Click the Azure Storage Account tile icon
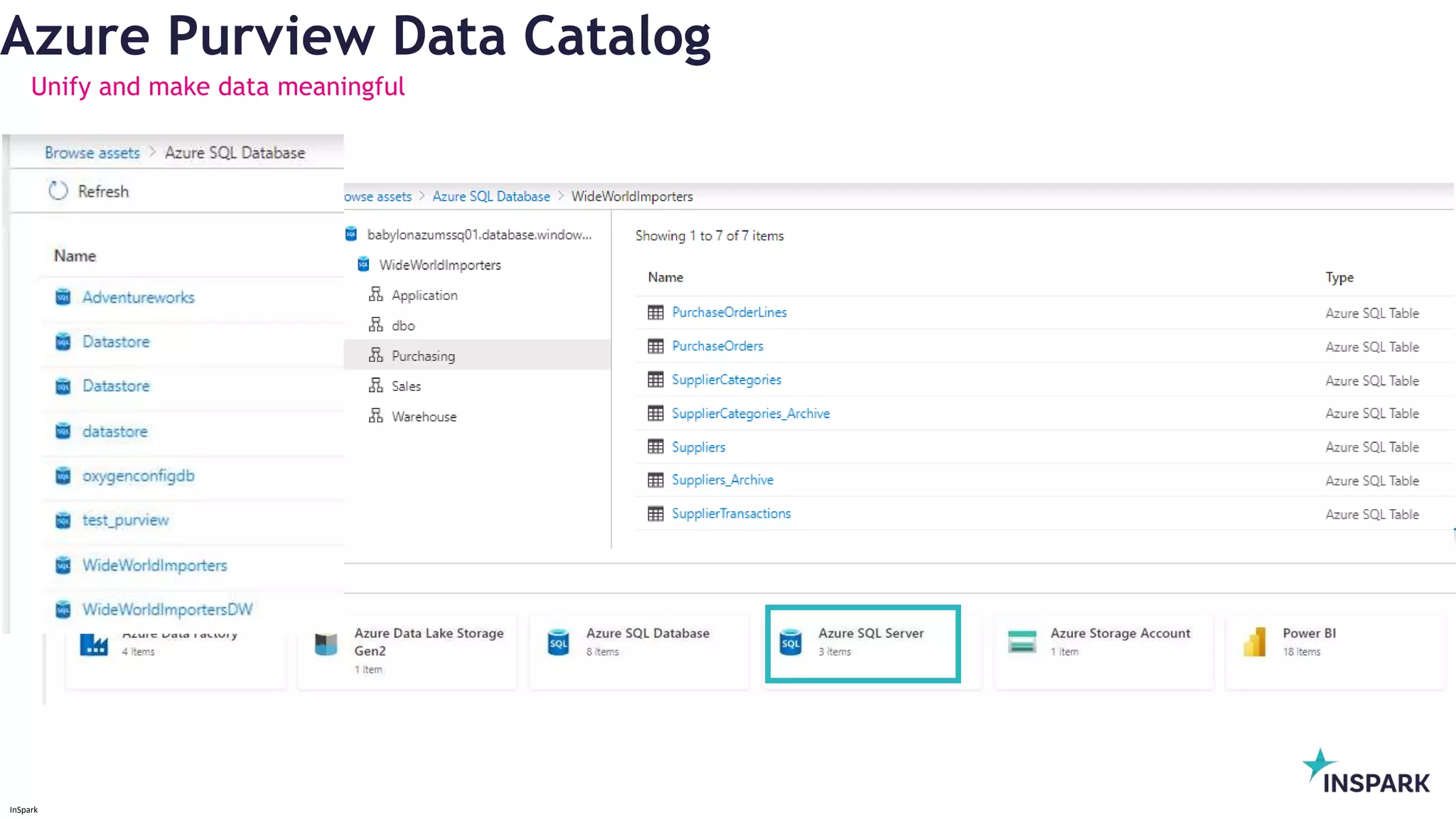Viewport: 1456px width, 819px height. click(1022, 641)
